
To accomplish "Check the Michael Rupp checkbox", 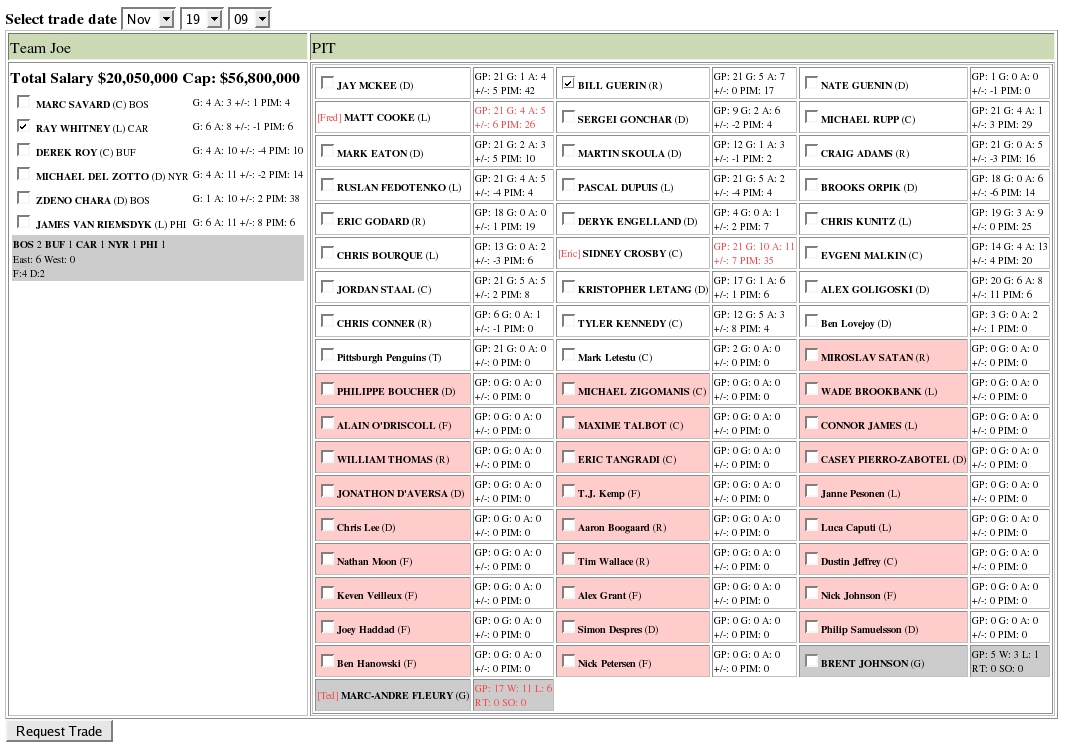I will tap(812, 117).
